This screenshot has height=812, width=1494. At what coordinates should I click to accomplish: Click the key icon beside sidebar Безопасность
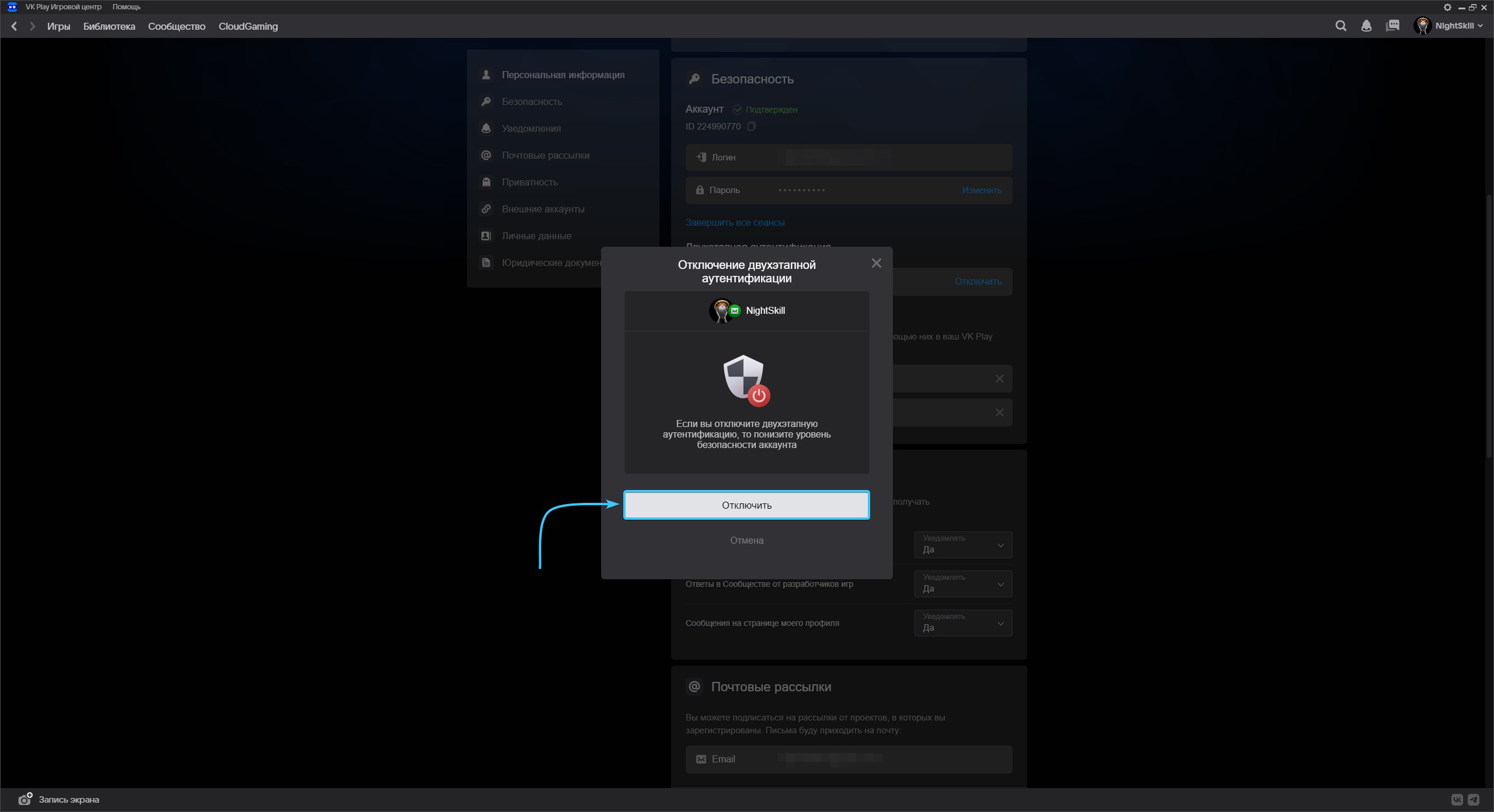(486, 101)
